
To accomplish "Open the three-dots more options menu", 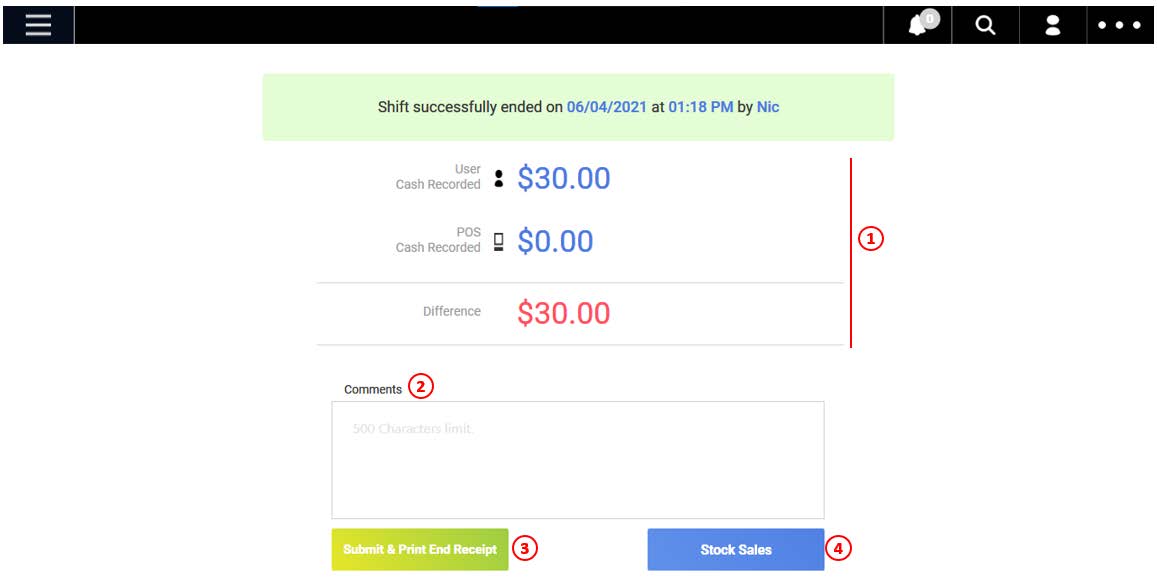I will (x=1119, y=25).
